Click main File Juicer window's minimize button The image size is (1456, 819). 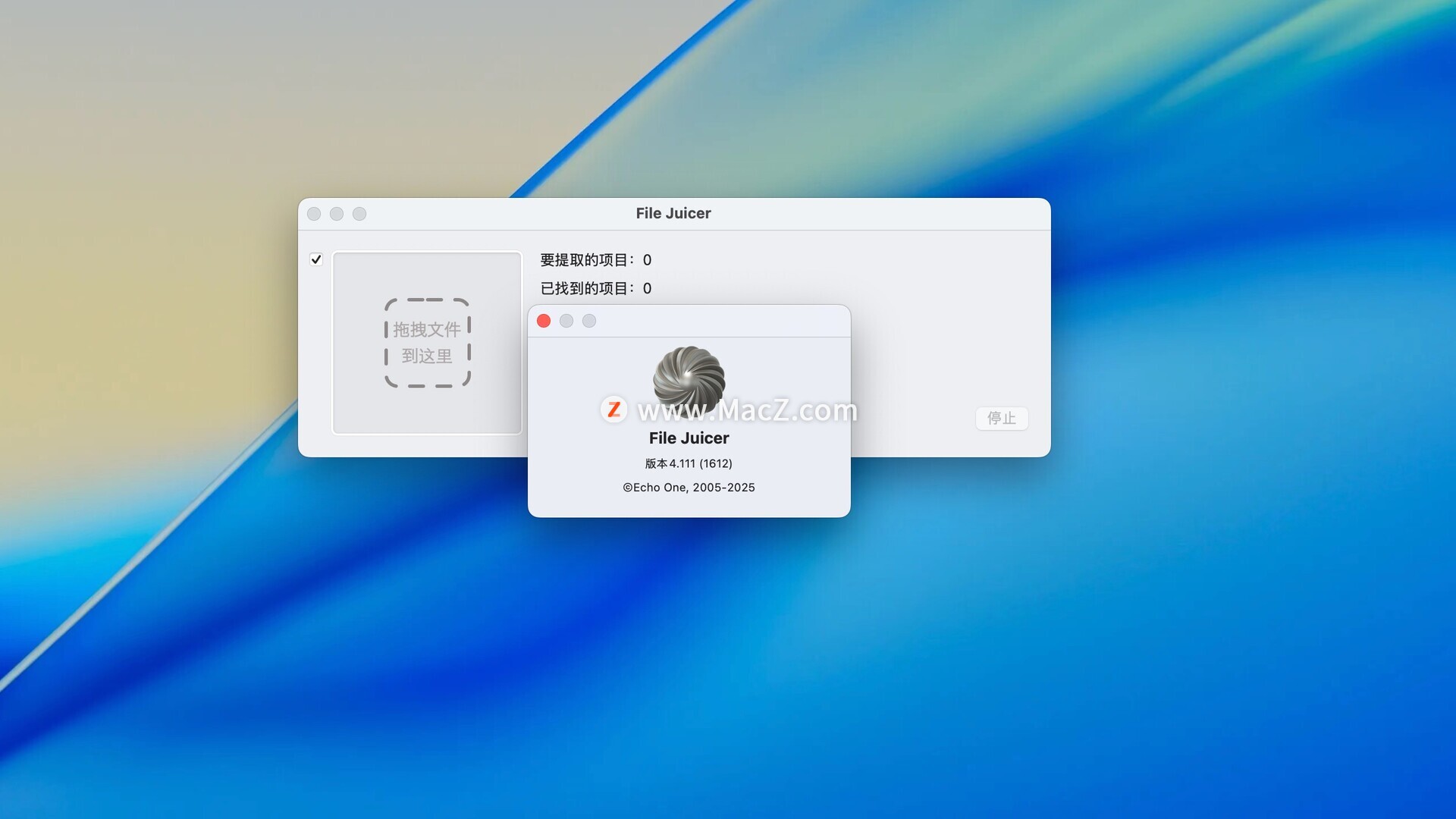click(337, 214)
